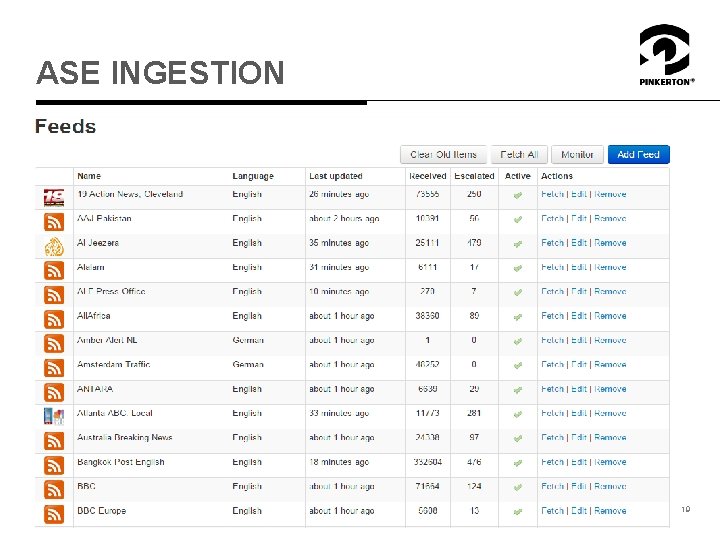720x540 pixels.
Task: Edit the BBC Europe feed
Action: tap(579, 511)
